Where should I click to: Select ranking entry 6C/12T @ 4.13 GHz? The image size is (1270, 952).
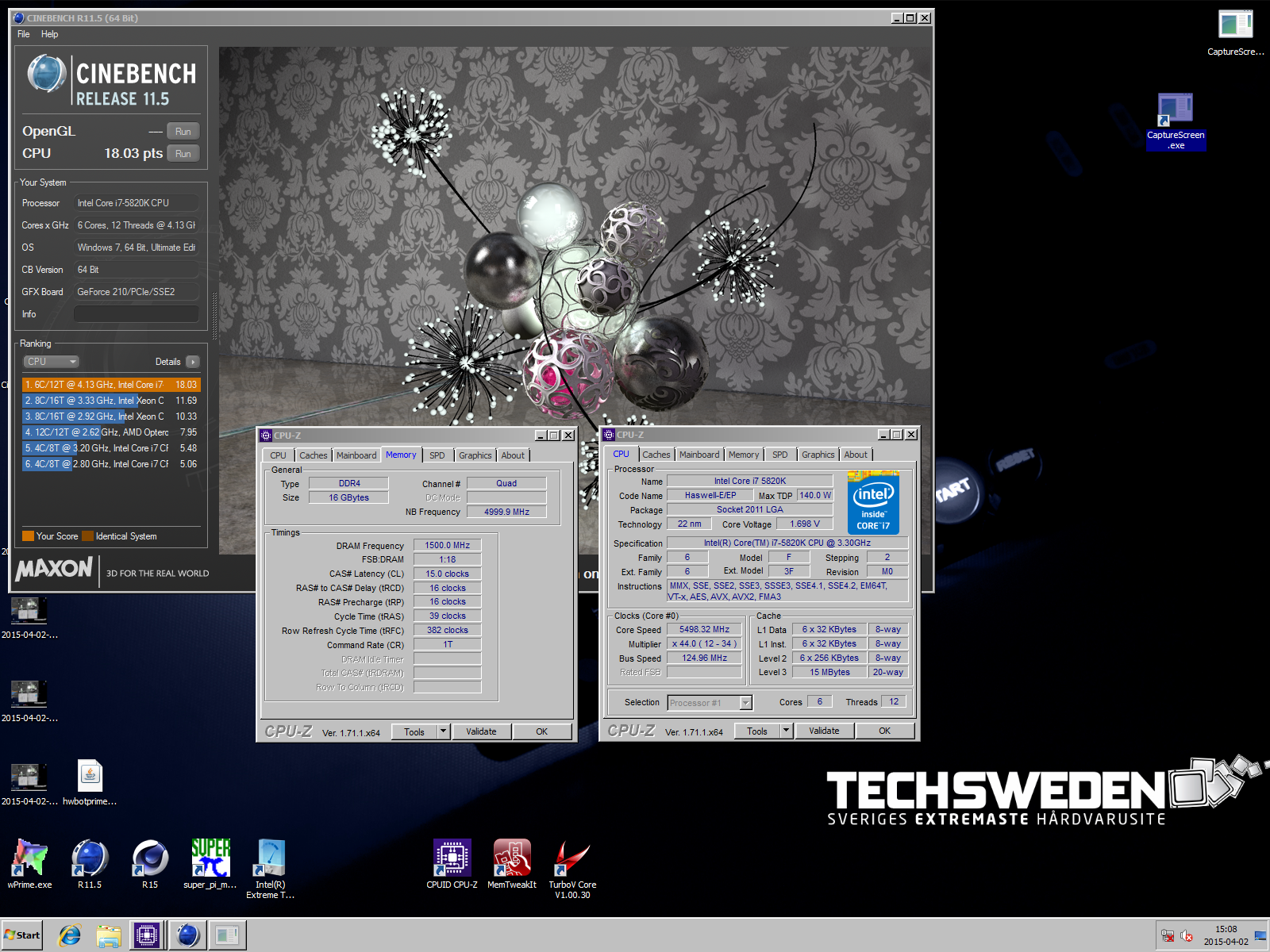click(111, 385)
